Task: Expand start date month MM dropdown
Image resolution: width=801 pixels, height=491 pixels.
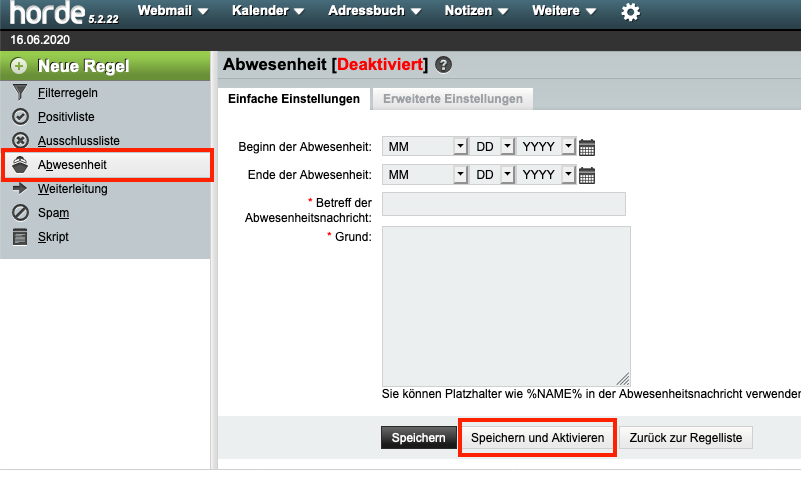Action: (x=426, y=147)
